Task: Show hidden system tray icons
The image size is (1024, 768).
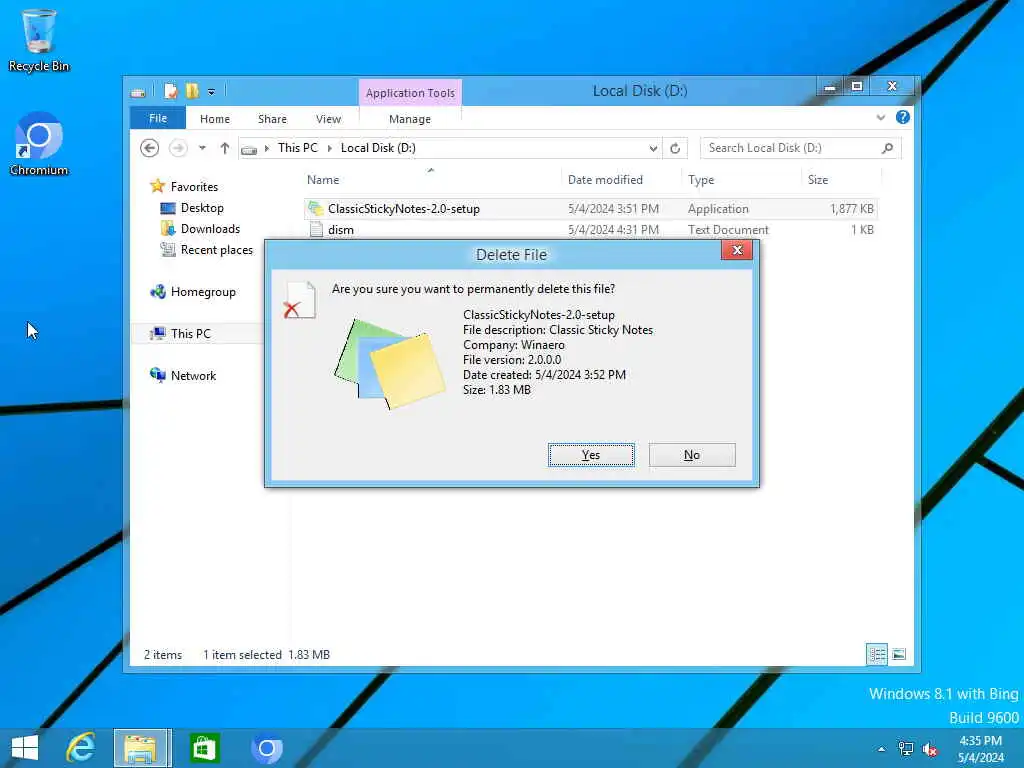Action: click(882, 749)
